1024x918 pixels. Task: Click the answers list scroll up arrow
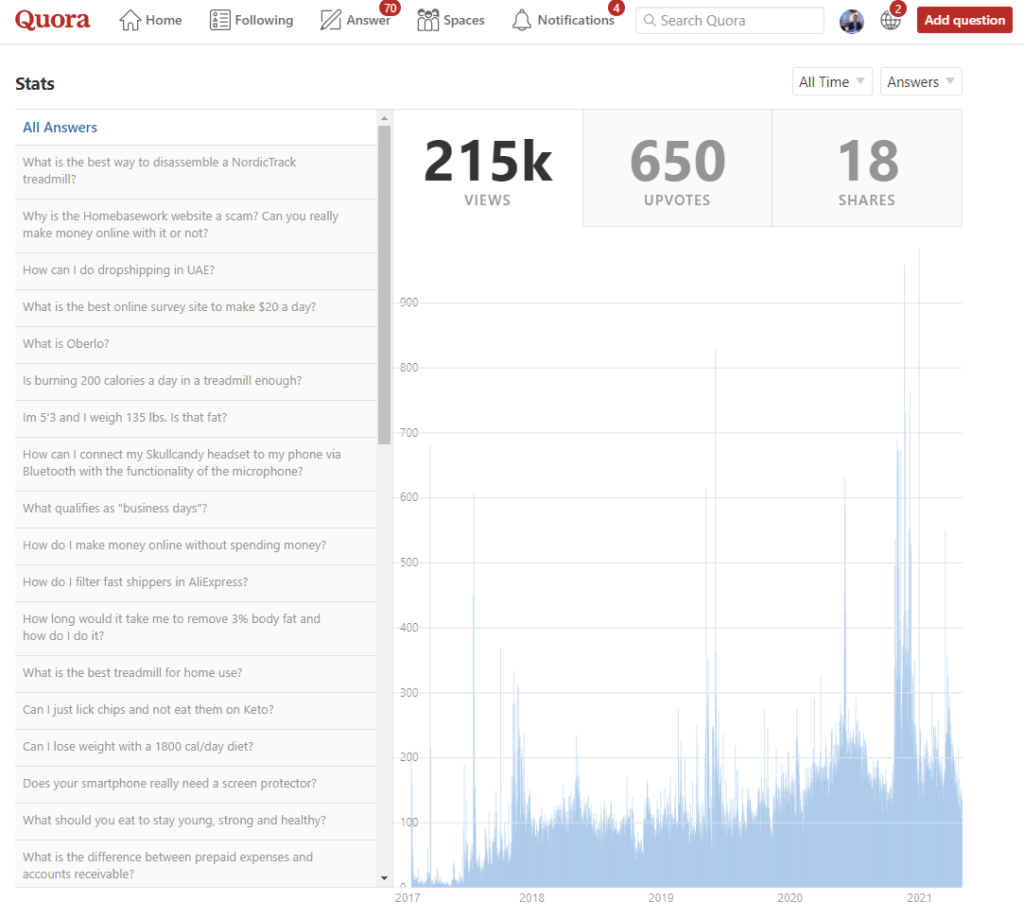click(x=384, y=118)
